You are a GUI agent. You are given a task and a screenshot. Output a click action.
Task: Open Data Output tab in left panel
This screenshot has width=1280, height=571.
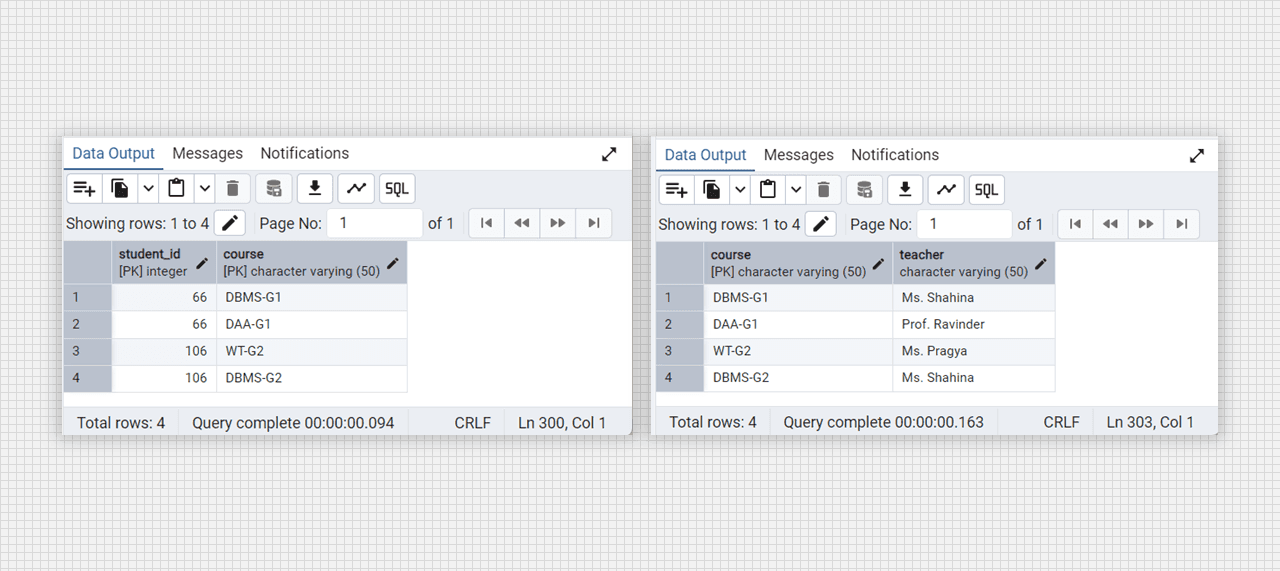(114, 153)
